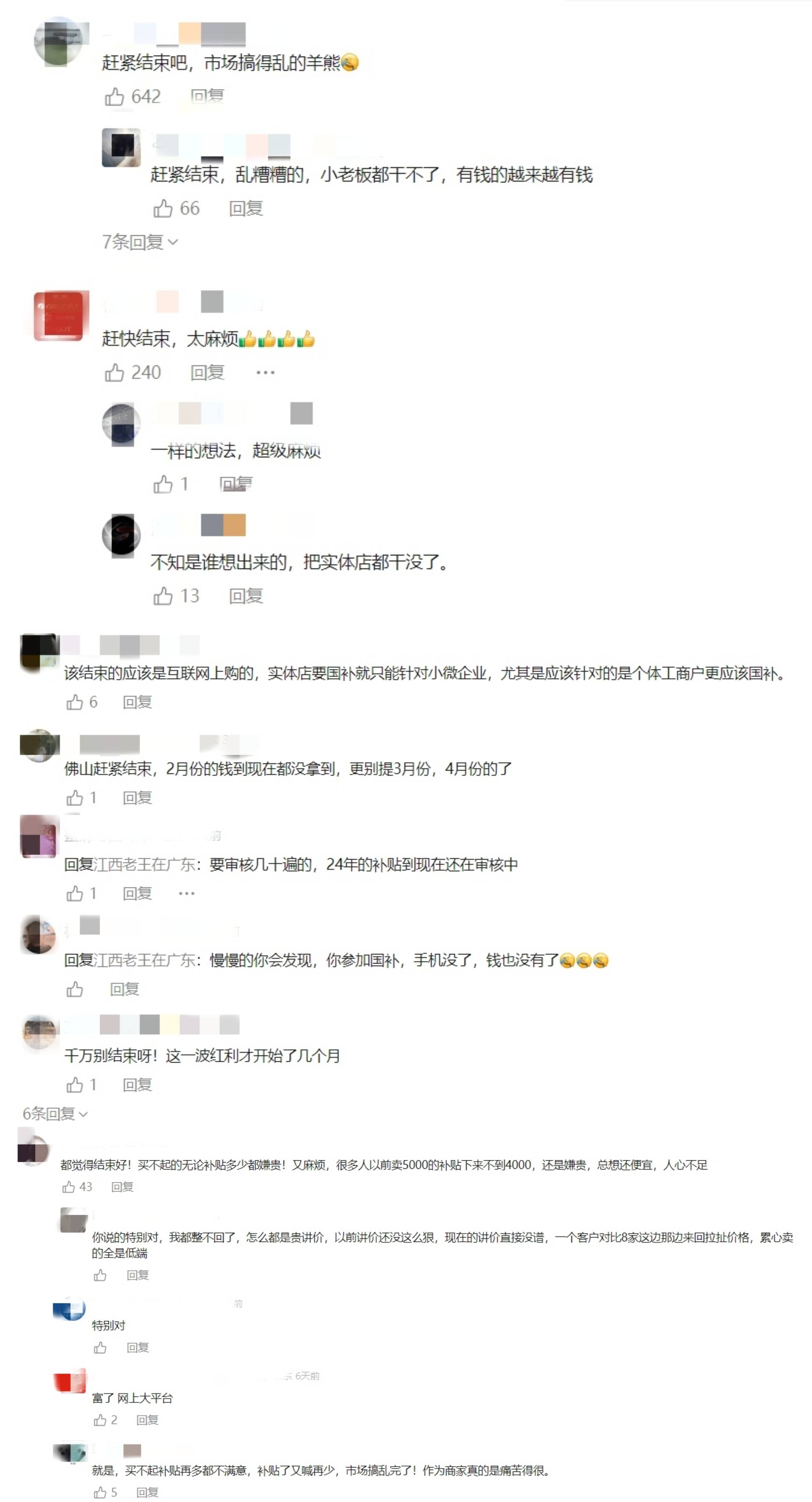Open more options on the 要审核几十遍的 reply
The width and height of the screenshot is (812, 1502).
[x=186, y=893]
